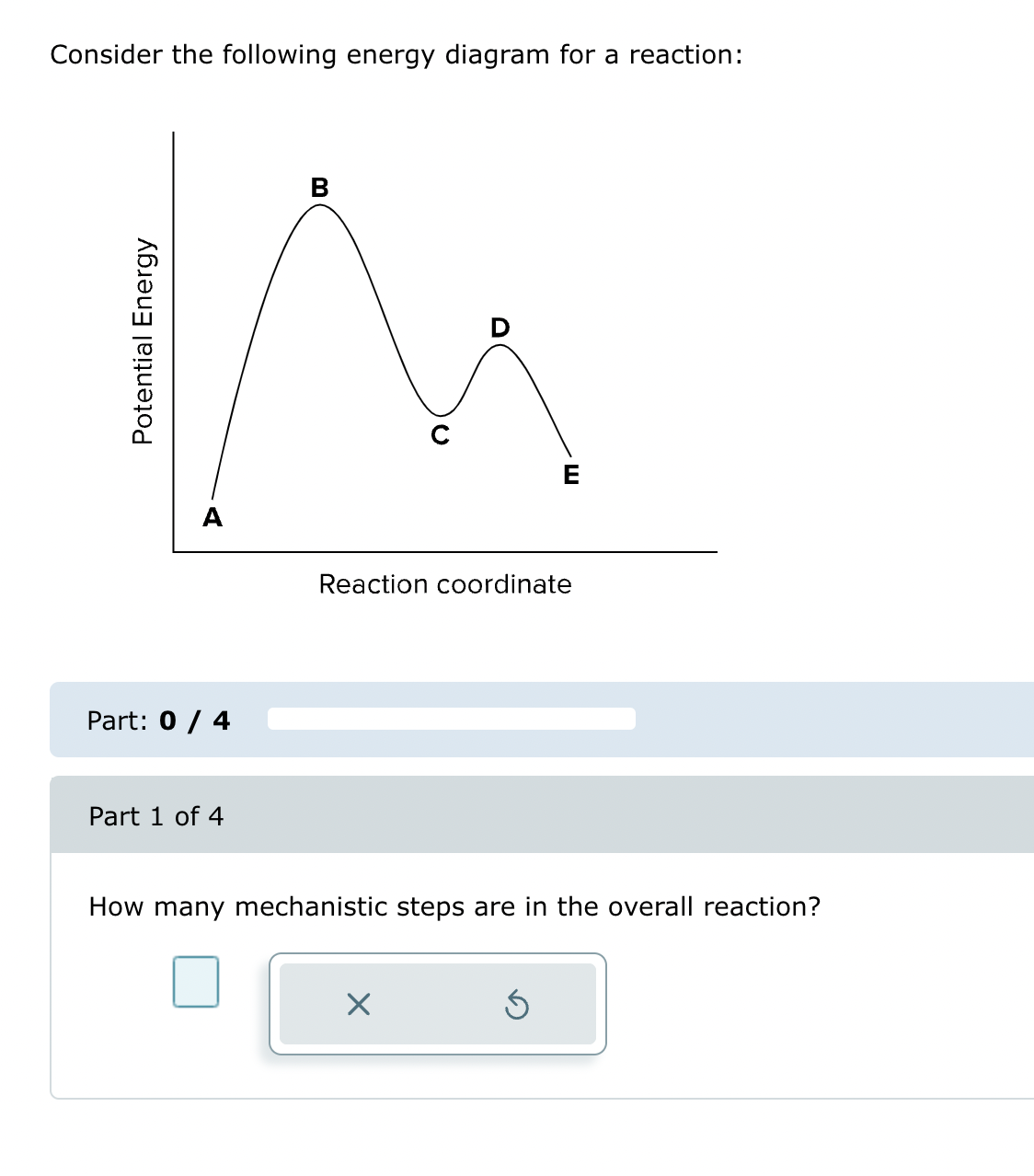Click the white progress bar

[450, 720]
